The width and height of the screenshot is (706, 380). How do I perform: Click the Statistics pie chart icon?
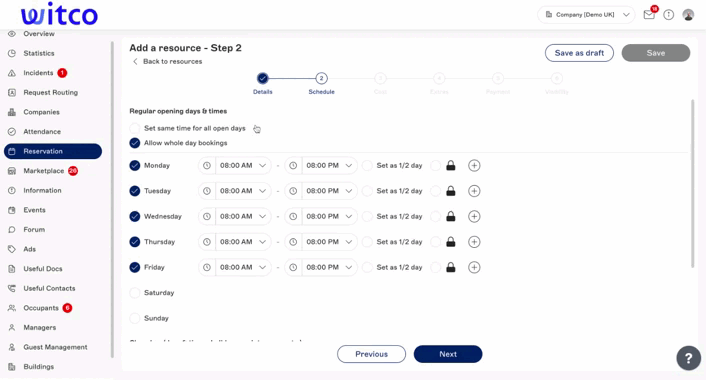click(12, 53)
